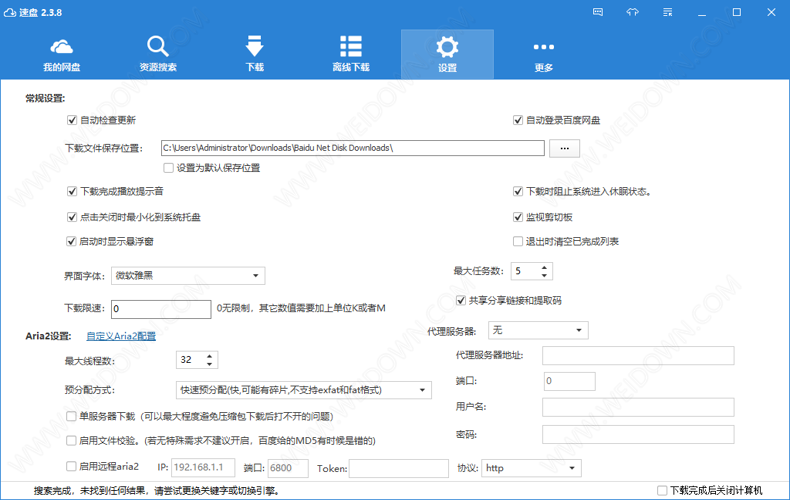
Task: Click the Token input field
Action: 399,468
